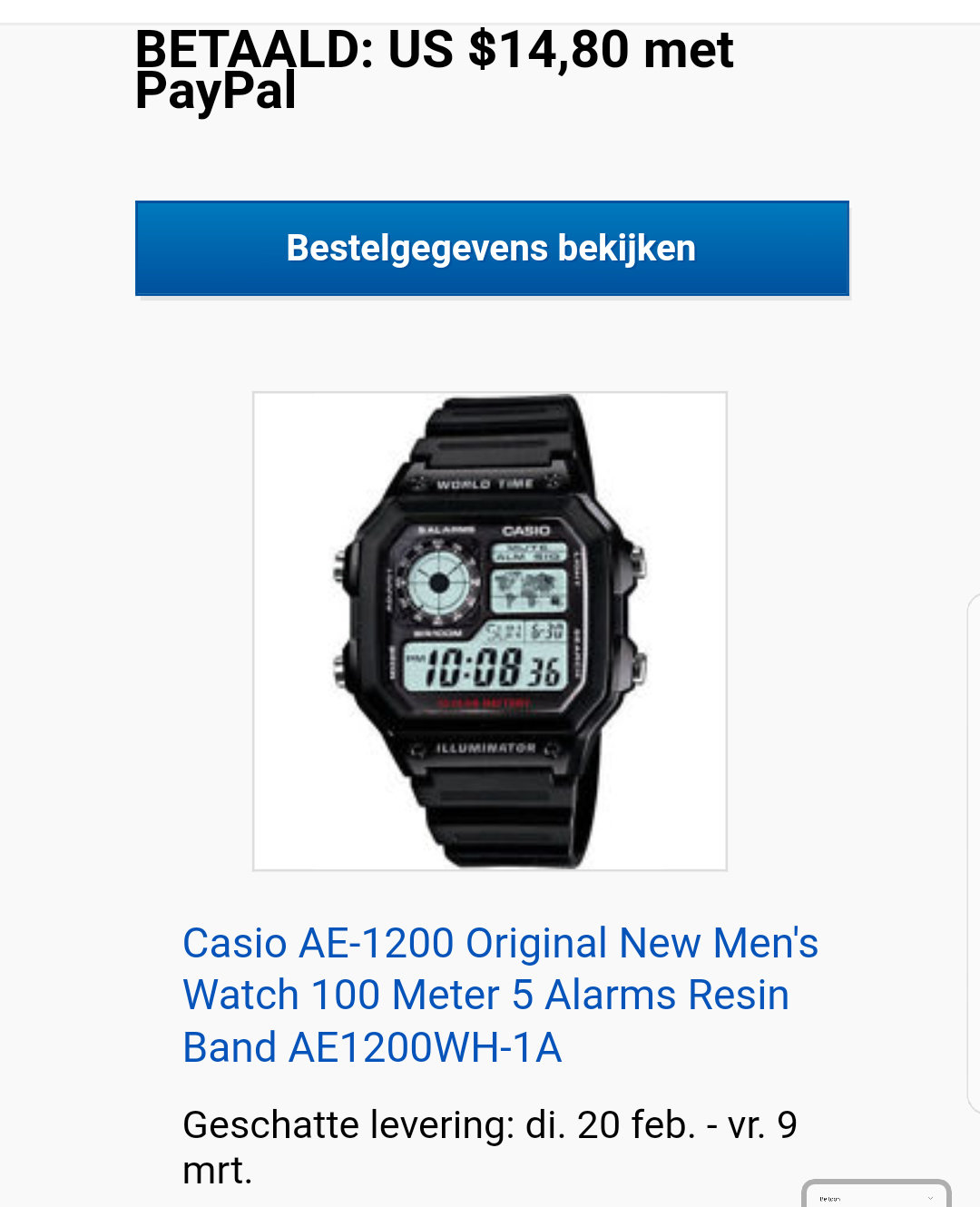Expand the small dropdown chevron at page bottom
The height and width of the screenshot is (1207, 980).
pos(930,1199)
